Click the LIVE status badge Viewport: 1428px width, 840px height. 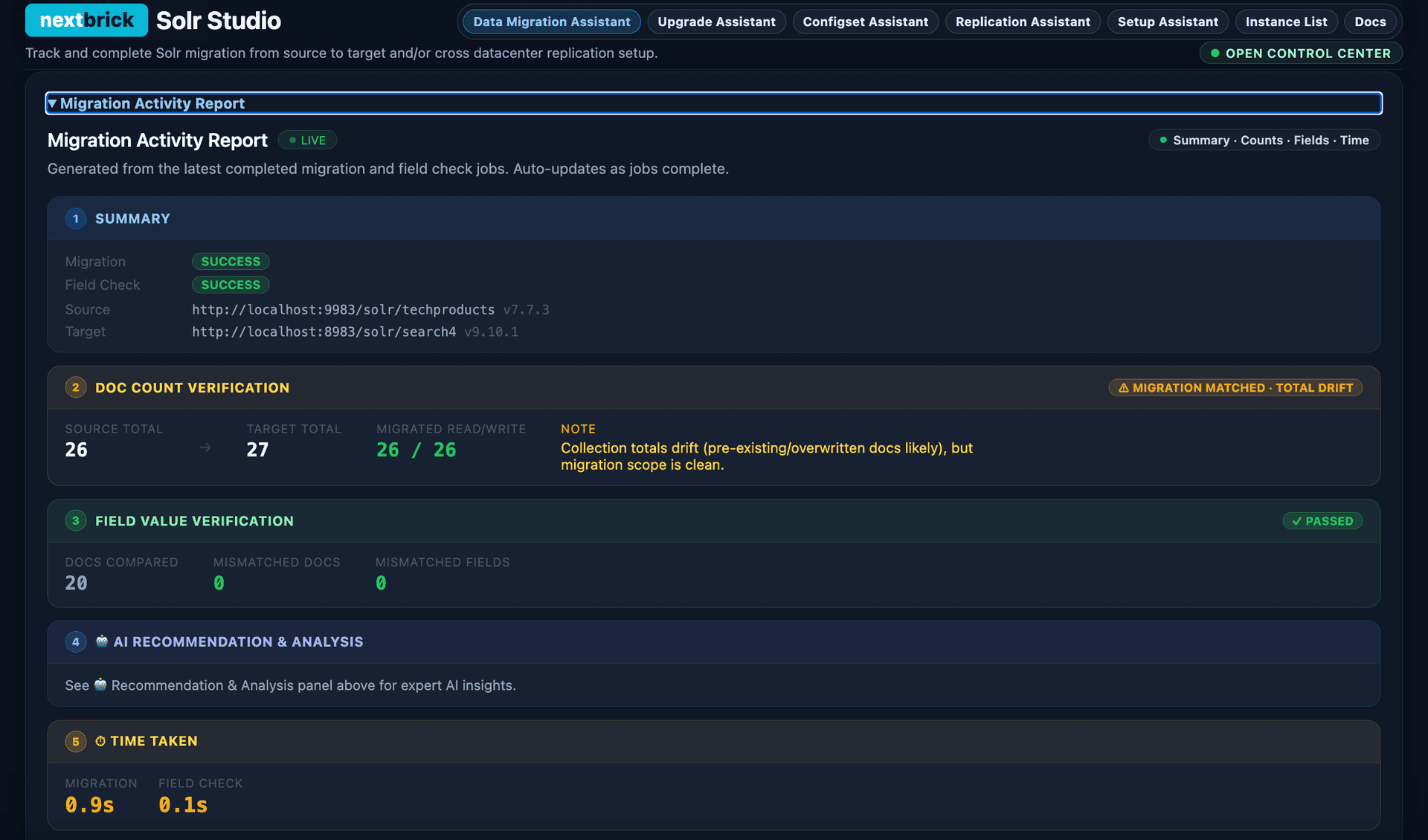(307, 140)
